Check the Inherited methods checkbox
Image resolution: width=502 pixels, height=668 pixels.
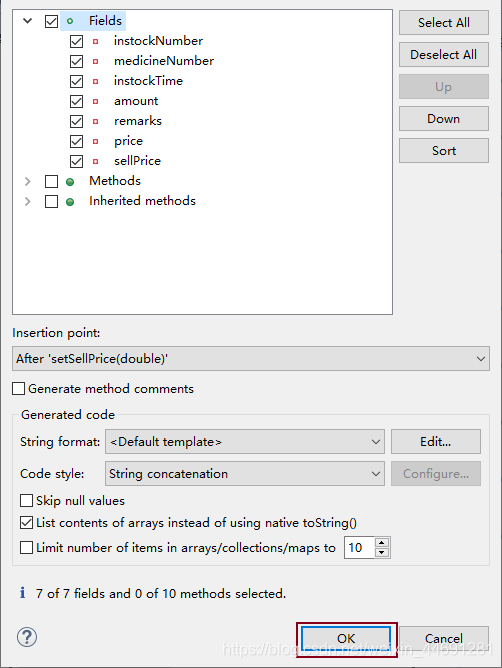coord(51,202)
